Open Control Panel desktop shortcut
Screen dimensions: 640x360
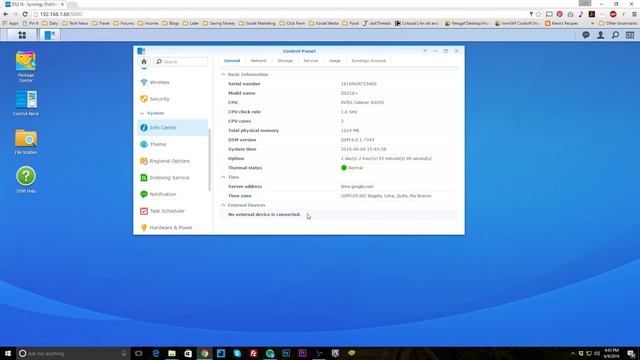(x=26, y=103)
